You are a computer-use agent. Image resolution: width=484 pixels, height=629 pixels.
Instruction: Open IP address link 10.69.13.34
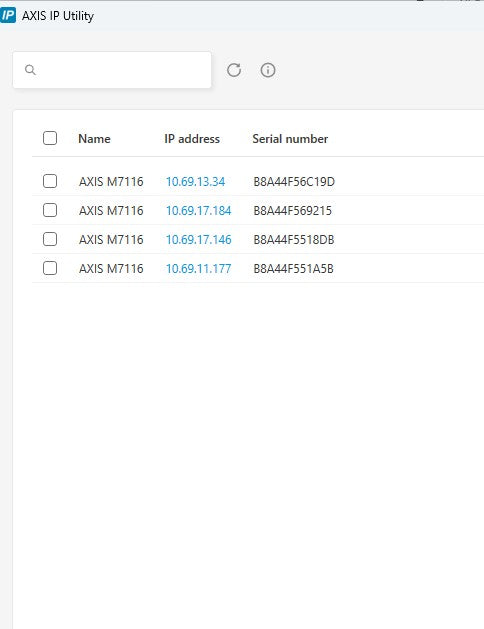pyautogui.click(x=195, y=182)
